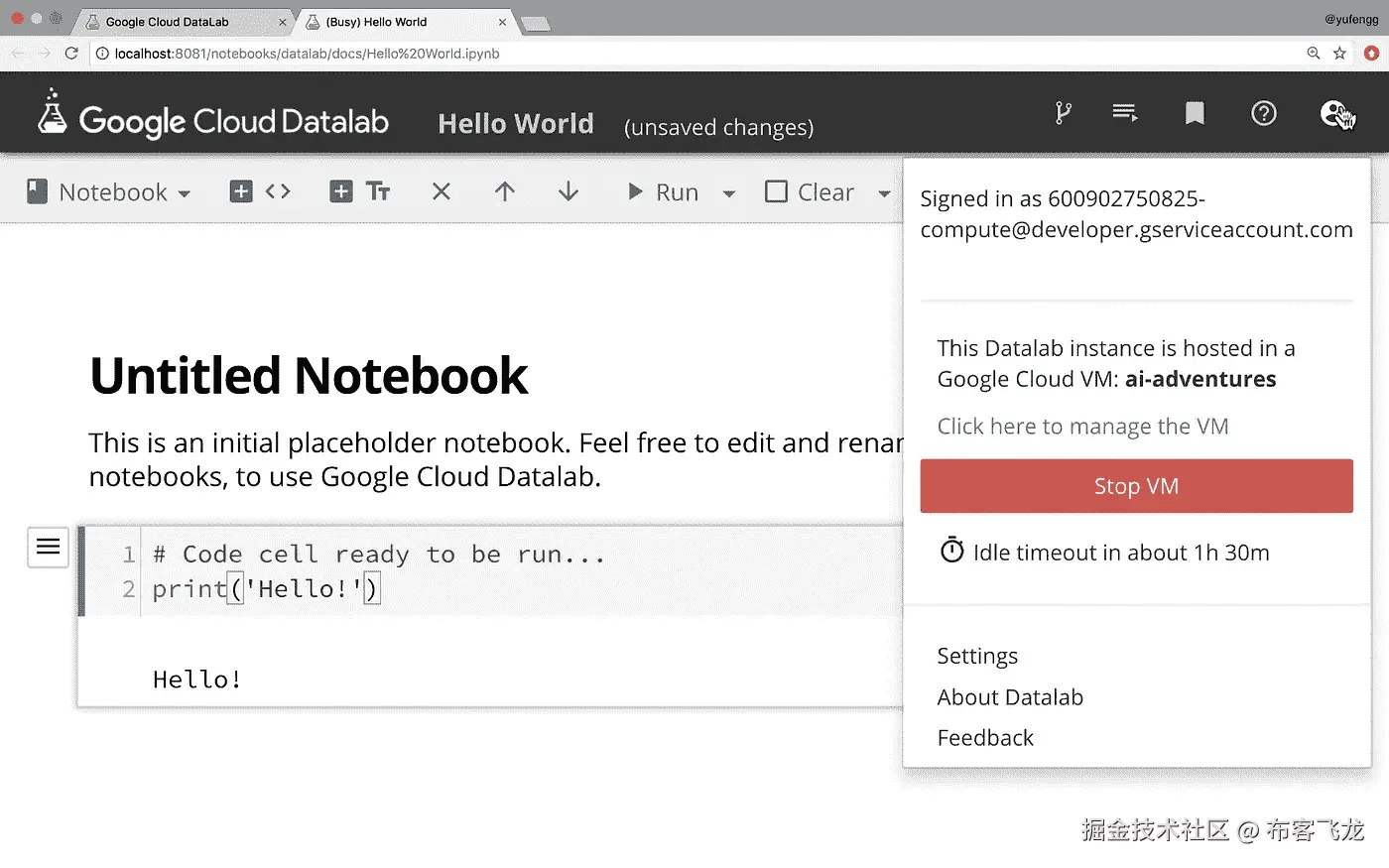Close the Hello World browser tab
This screenshot has width=1389, height=868.
(x=502, y=22)
